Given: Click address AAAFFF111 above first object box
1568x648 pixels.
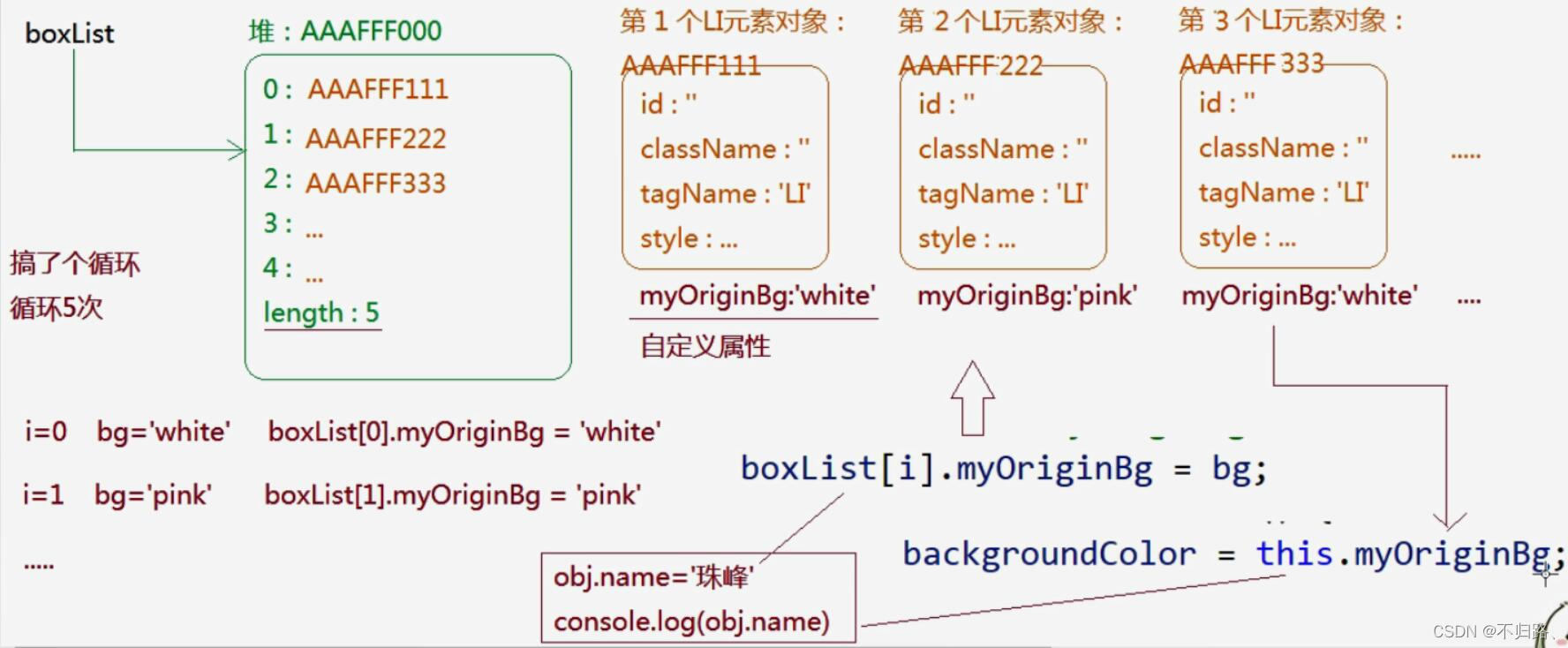Looking at the screenshot, I should point(690,65).
